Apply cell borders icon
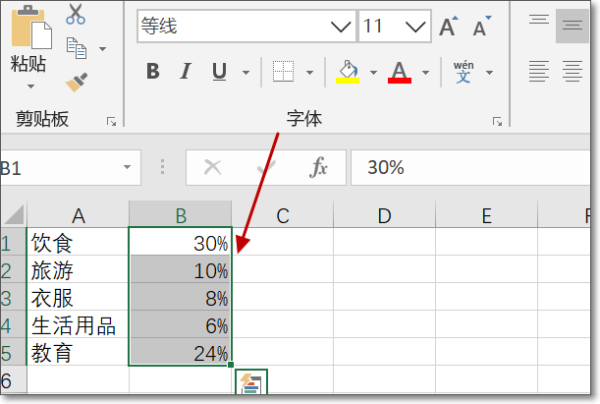Viewport: 600px width, 404px height. (283, 71)
